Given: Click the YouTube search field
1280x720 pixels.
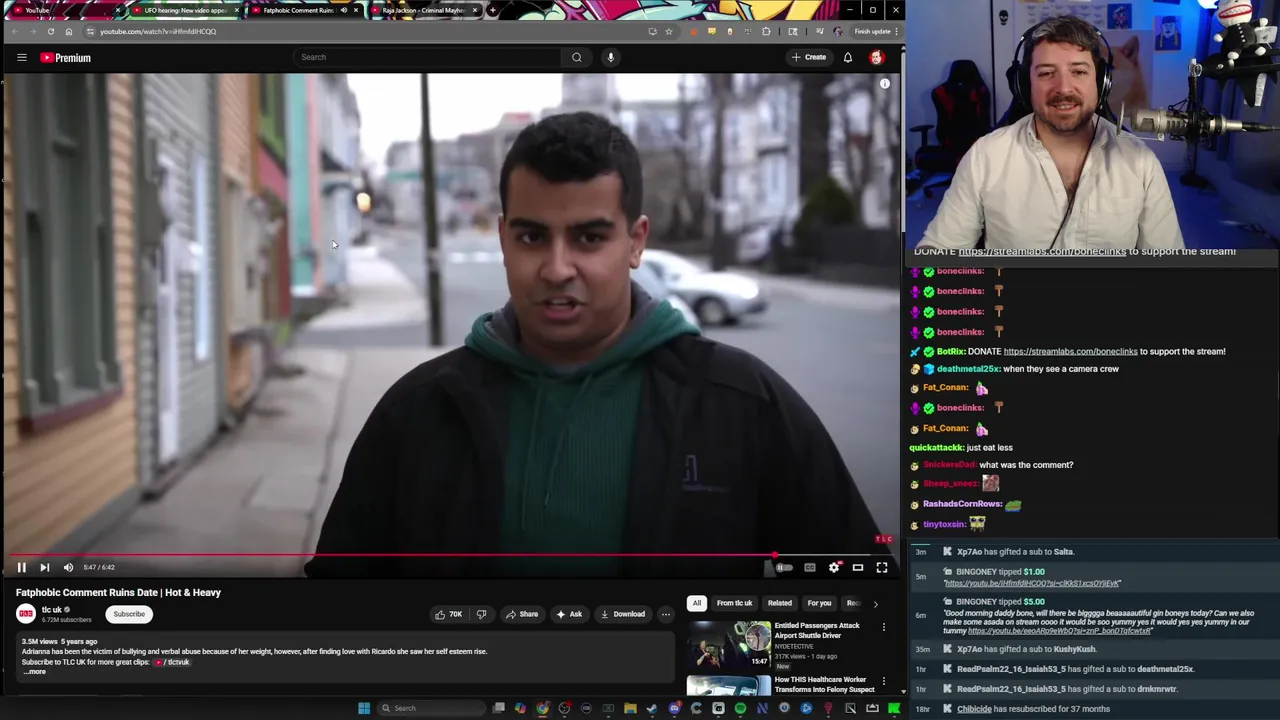Looking at the screenshot, I should tap(428, 57).
